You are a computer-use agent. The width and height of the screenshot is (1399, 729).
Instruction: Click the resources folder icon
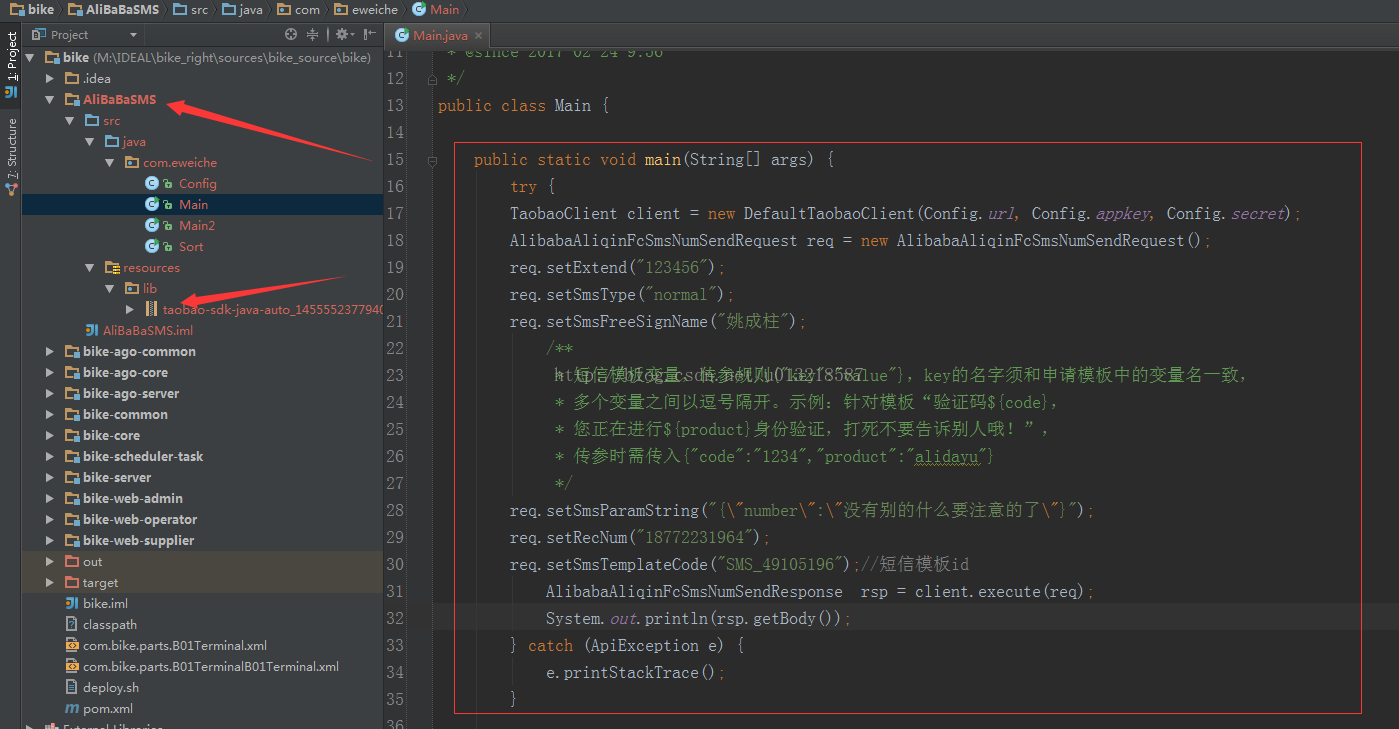point(112,267)
